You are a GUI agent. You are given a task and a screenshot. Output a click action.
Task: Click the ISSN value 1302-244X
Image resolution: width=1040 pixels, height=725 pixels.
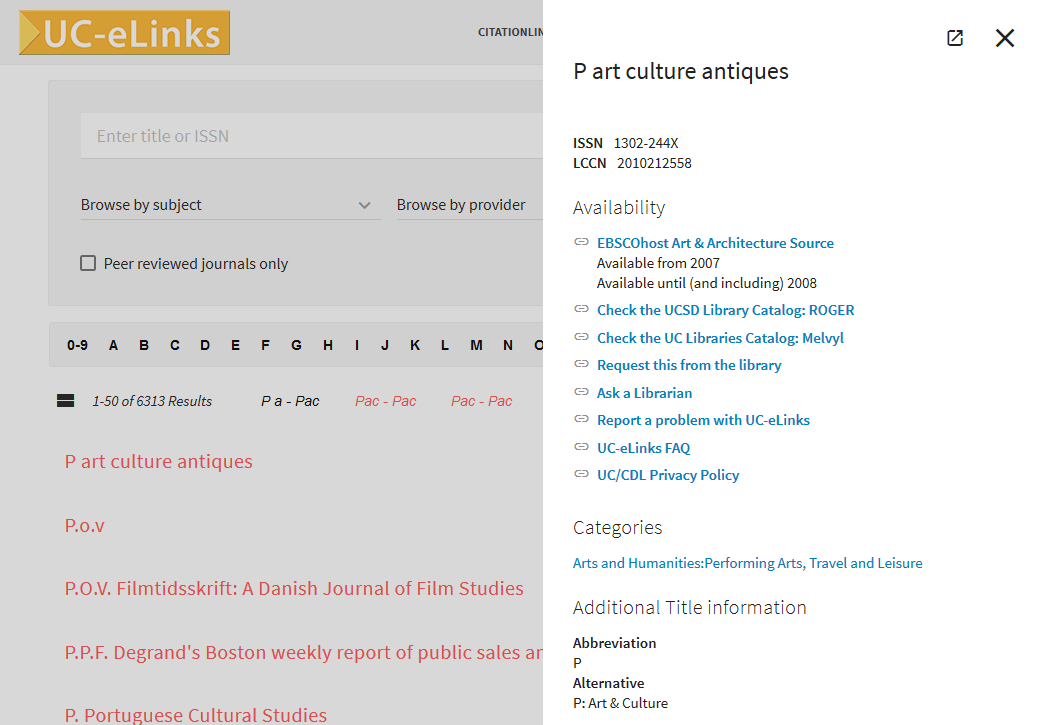coord(646,143)
